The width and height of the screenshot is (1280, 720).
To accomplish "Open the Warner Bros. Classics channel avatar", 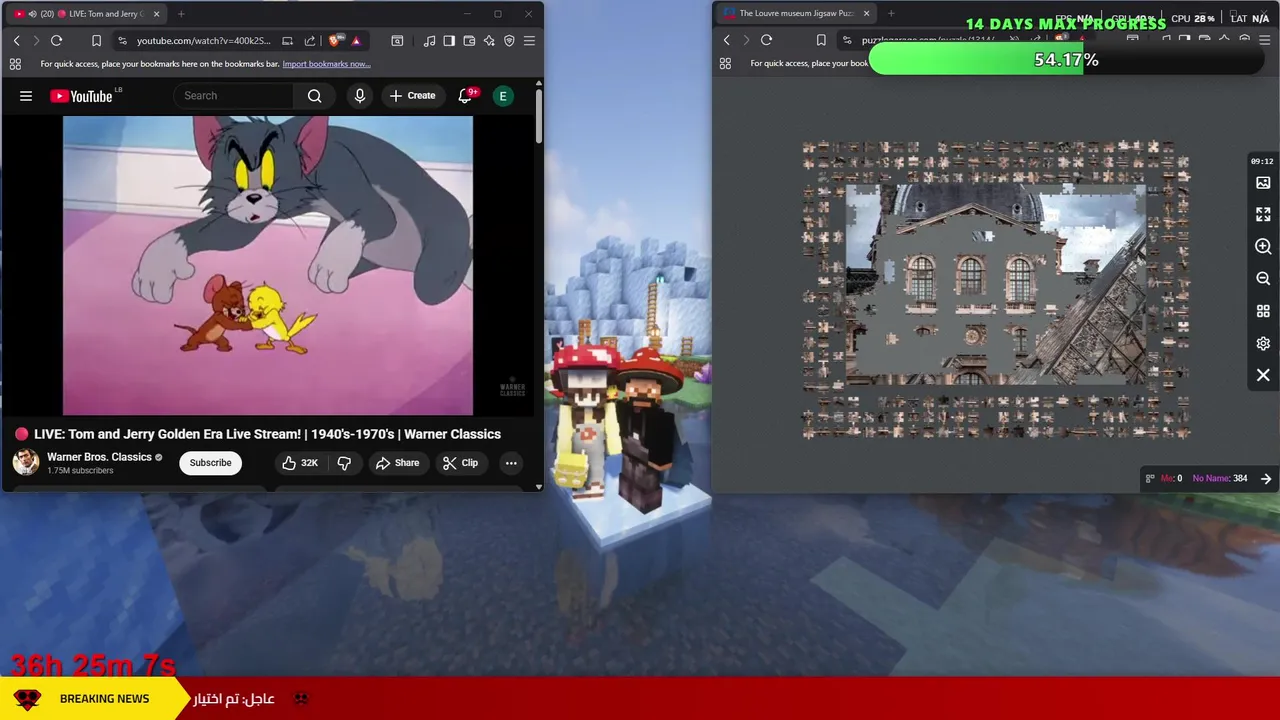I will [25, 462].
